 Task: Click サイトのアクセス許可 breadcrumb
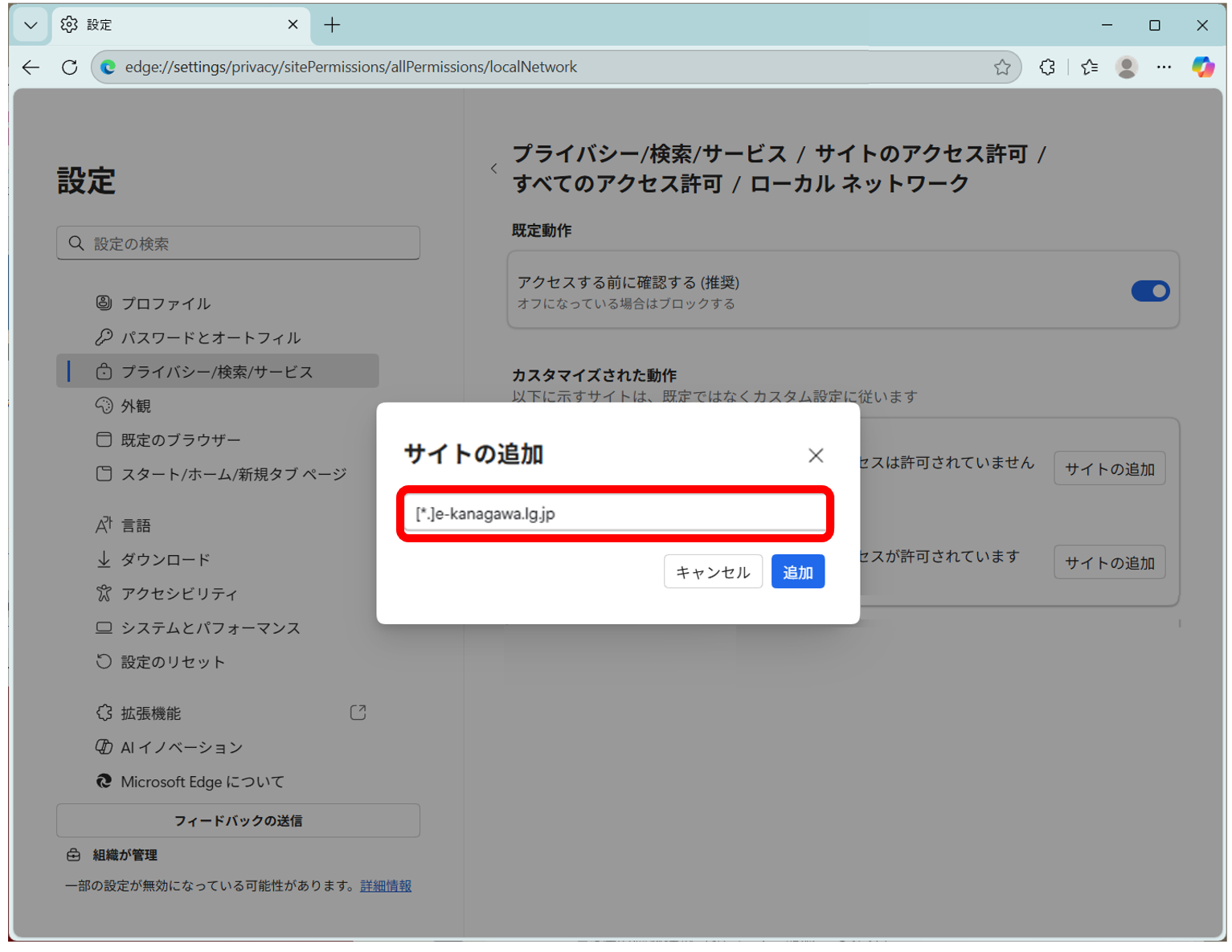(921, 154)
